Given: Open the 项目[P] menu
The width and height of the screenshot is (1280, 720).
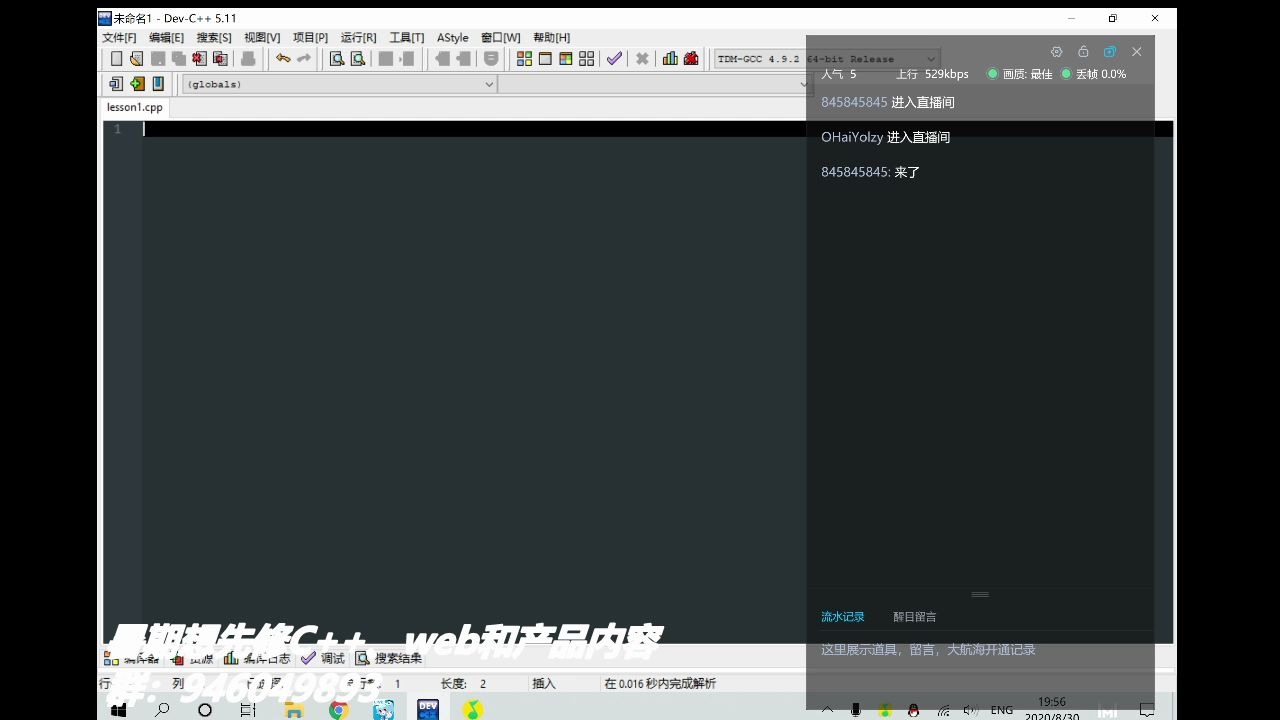Looking at the screenshot, I should [x=310, y=38].
